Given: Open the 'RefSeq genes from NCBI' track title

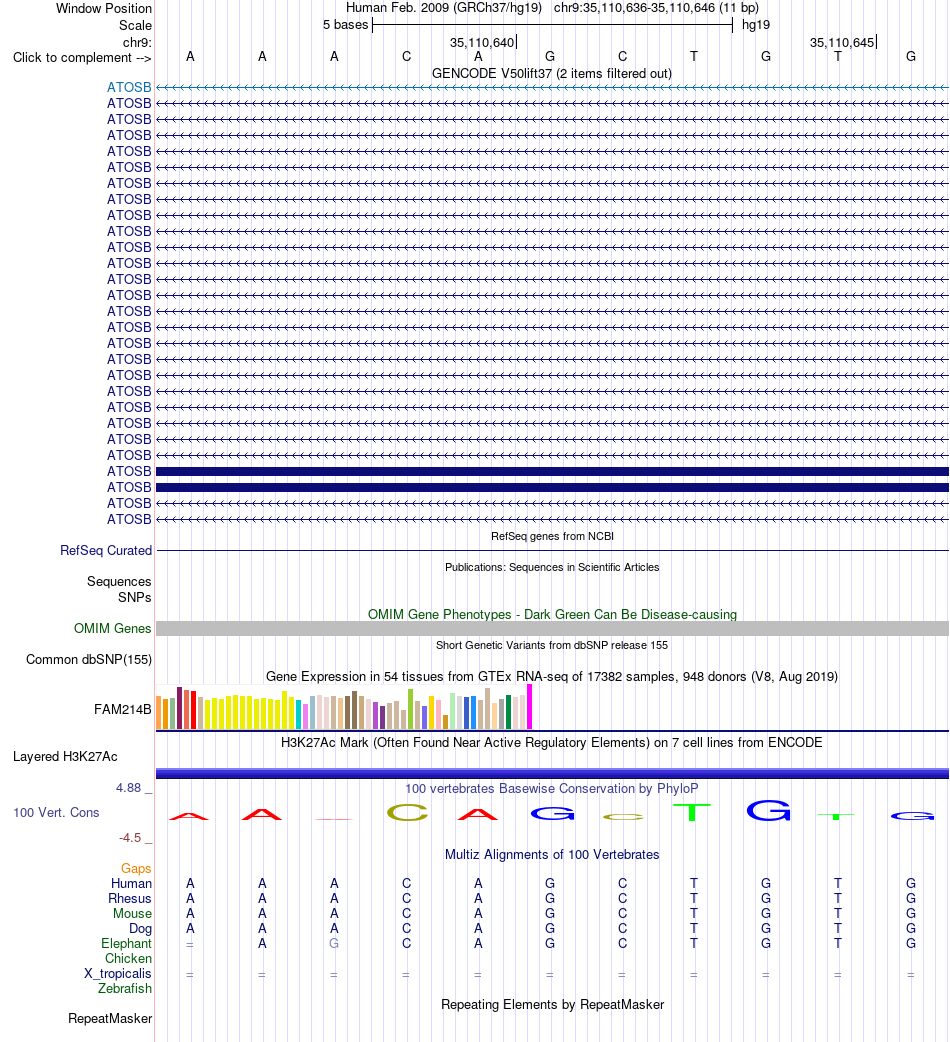Looking at the screenshot, I should 552,536.
